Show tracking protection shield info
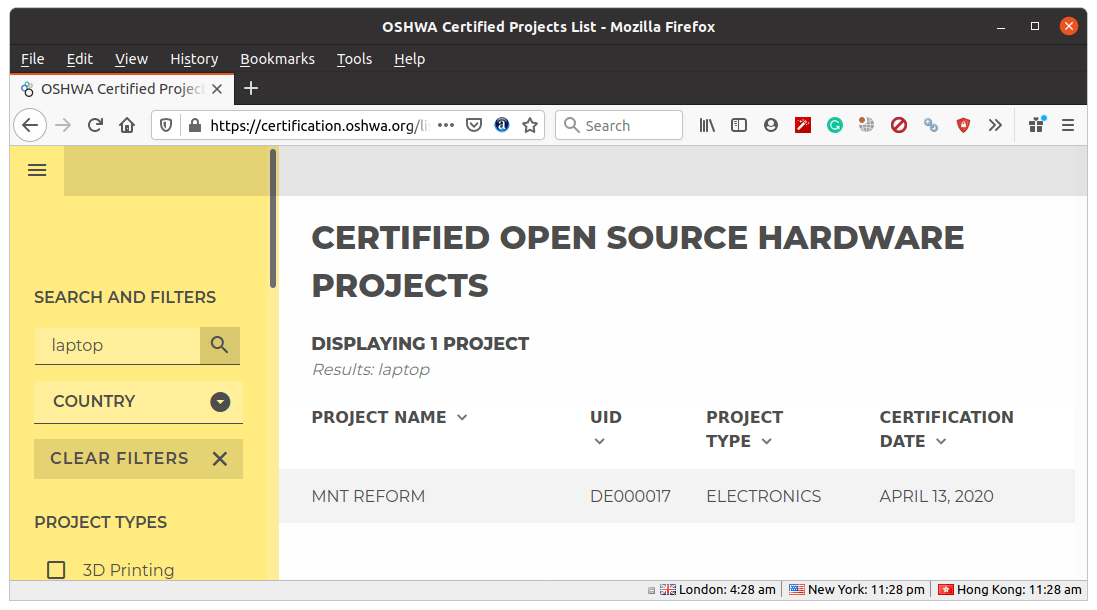 pos(166,126)
